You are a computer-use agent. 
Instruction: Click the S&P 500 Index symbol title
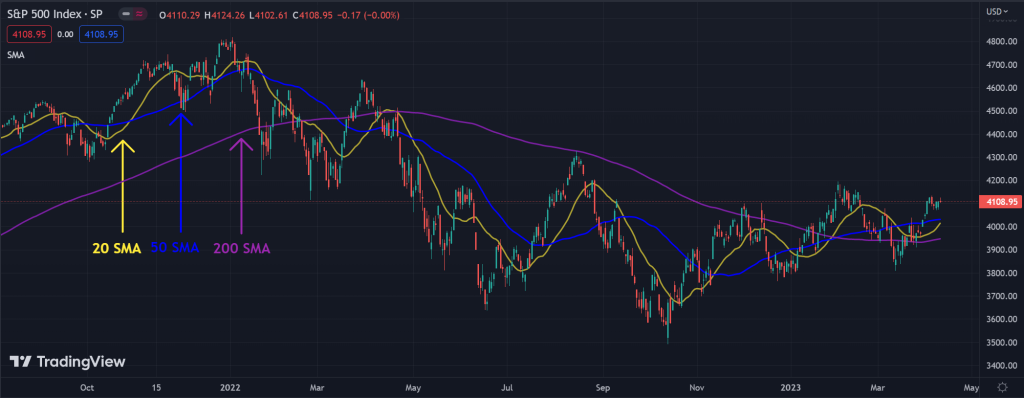(x=54, y=13)
